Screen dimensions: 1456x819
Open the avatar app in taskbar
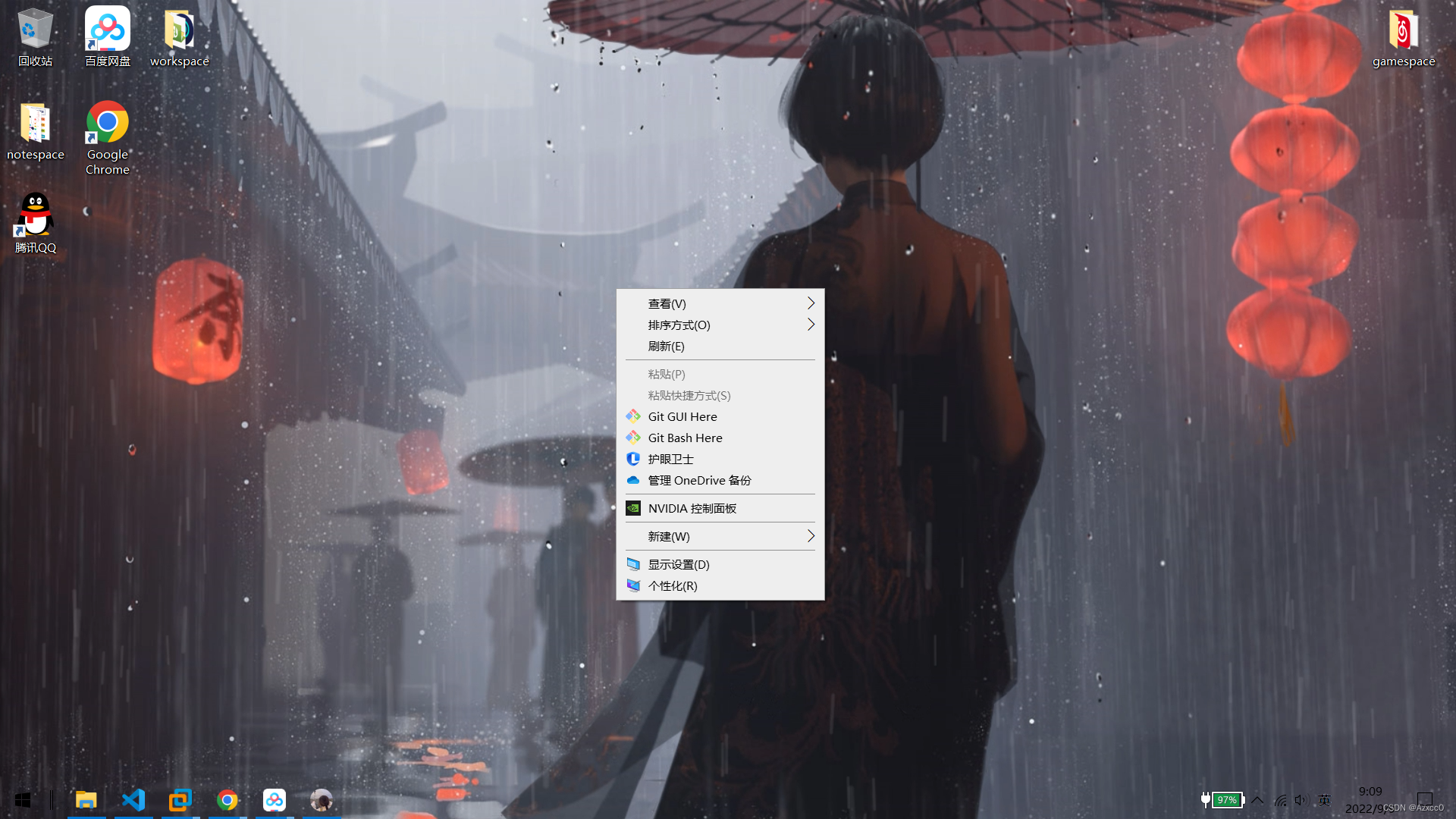pyautogui.click(x=322, y=800)
